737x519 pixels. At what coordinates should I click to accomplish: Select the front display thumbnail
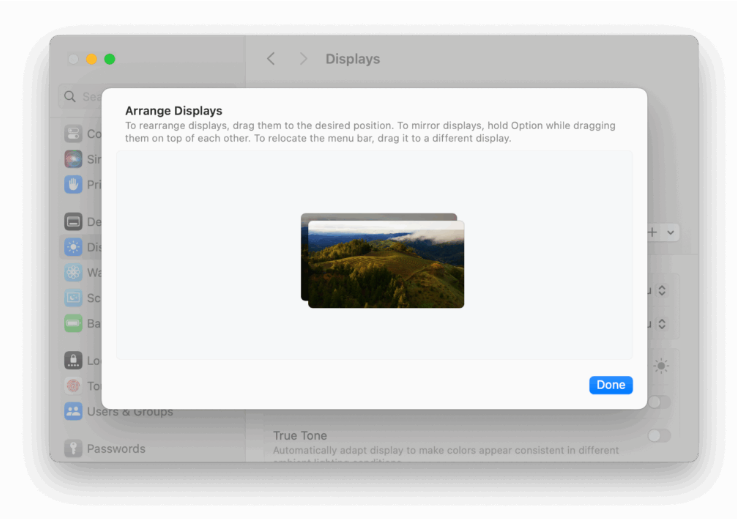click(x=386, y=265)
